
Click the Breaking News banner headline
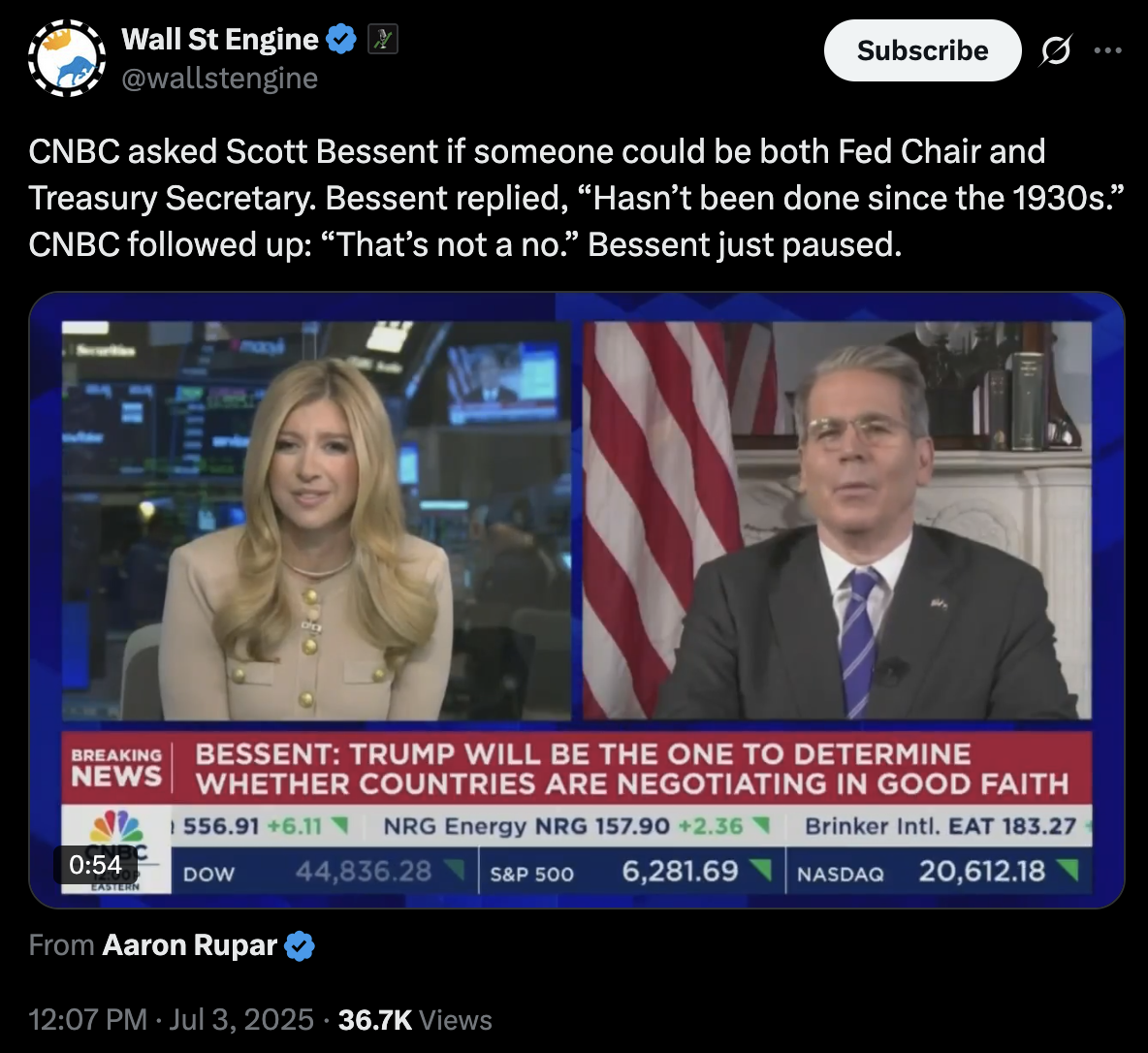(x=632, y=769)
